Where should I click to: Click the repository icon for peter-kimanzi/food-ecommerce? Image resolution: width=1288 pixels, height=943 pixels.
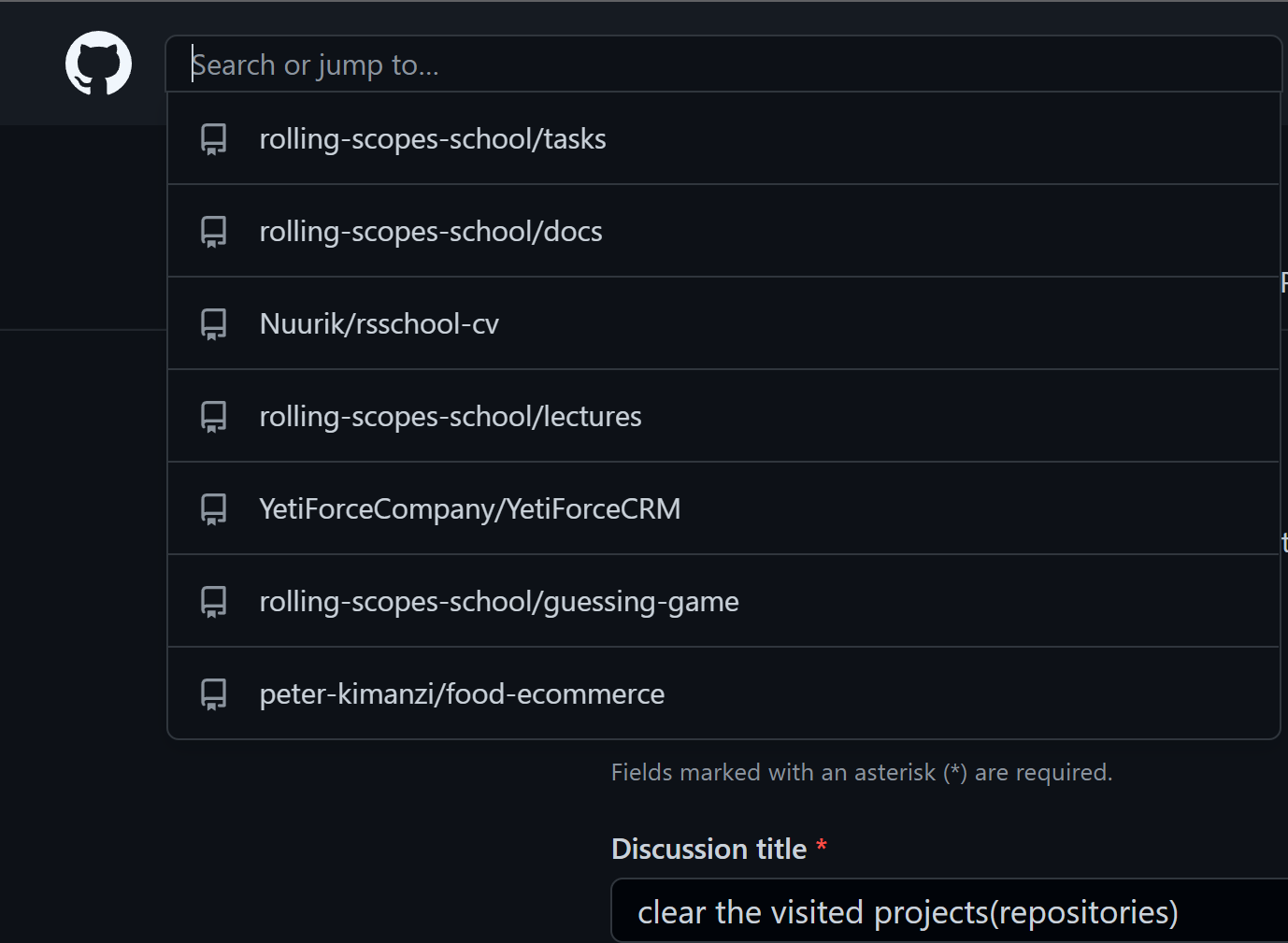click(214, 693)
